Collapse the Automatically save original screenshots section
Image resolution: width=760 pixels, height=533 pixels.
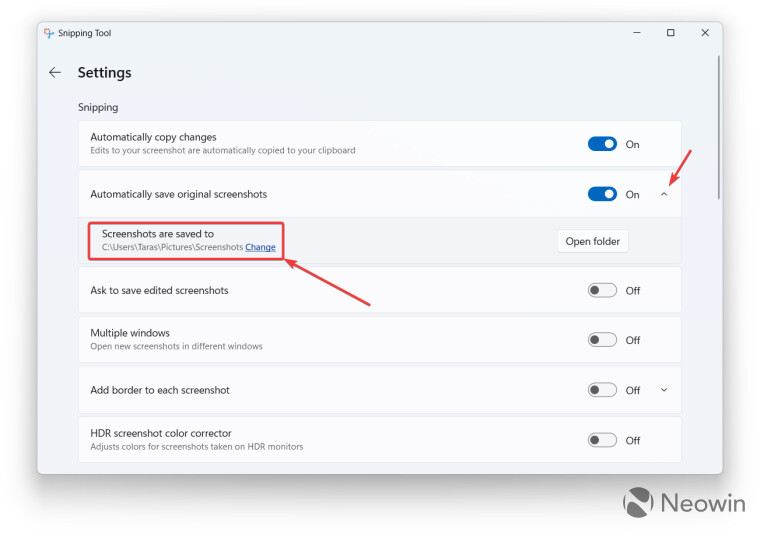tap(664, 194)
